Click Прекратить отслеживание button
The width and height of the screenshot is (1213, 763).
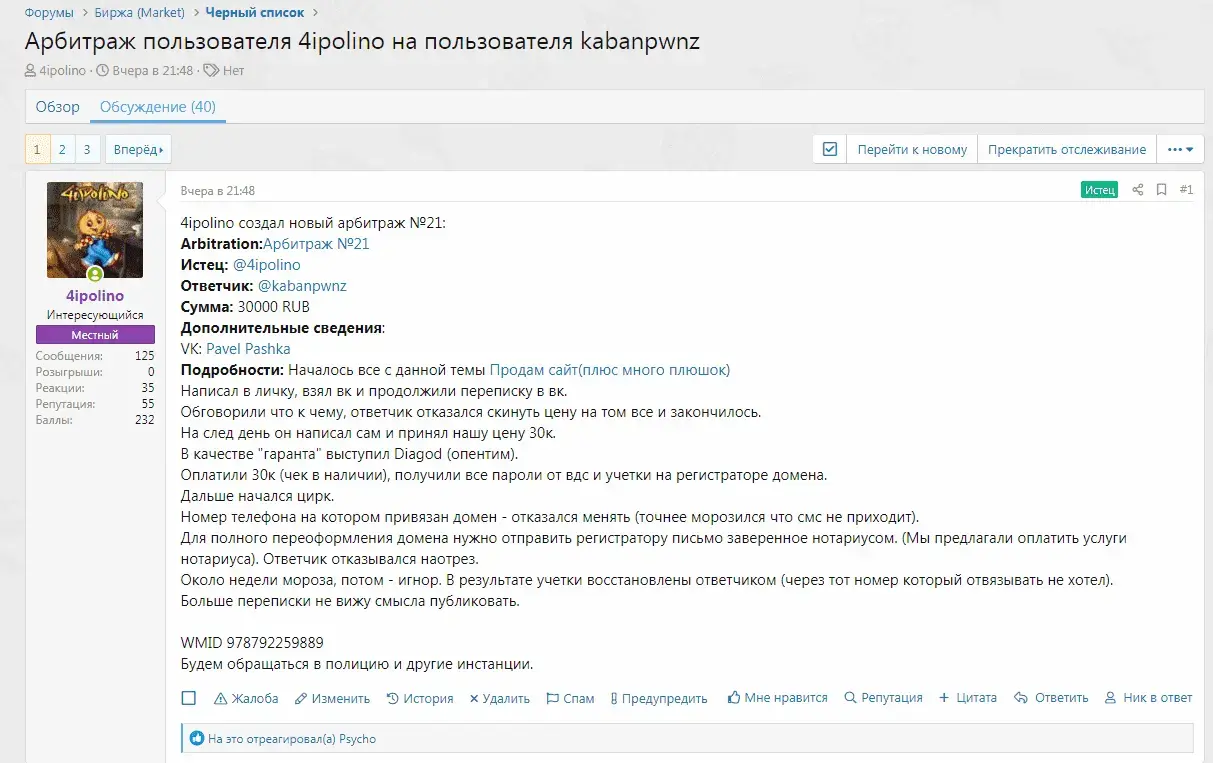click(x=1067, y=149)
